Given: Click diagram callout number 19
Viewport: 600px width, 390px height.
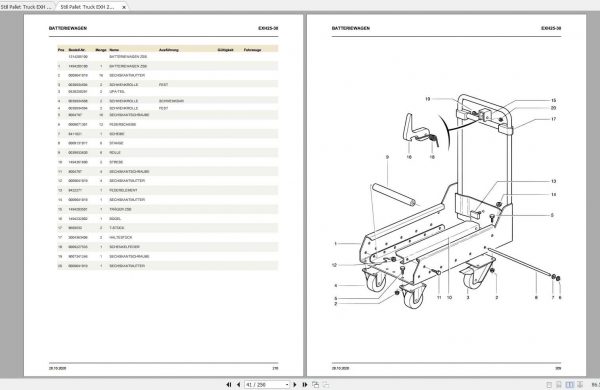Looking at the screenshot, I should point(427,99).
